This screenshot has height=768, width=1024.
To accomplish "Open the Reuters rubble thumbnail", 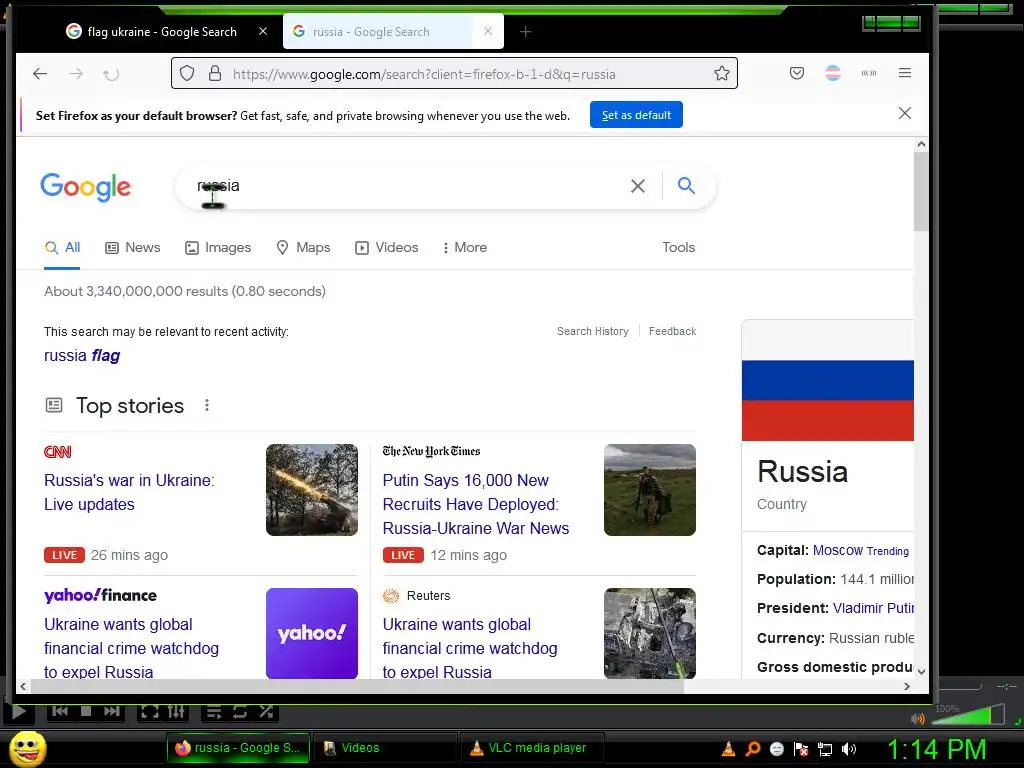I will 650,633.
